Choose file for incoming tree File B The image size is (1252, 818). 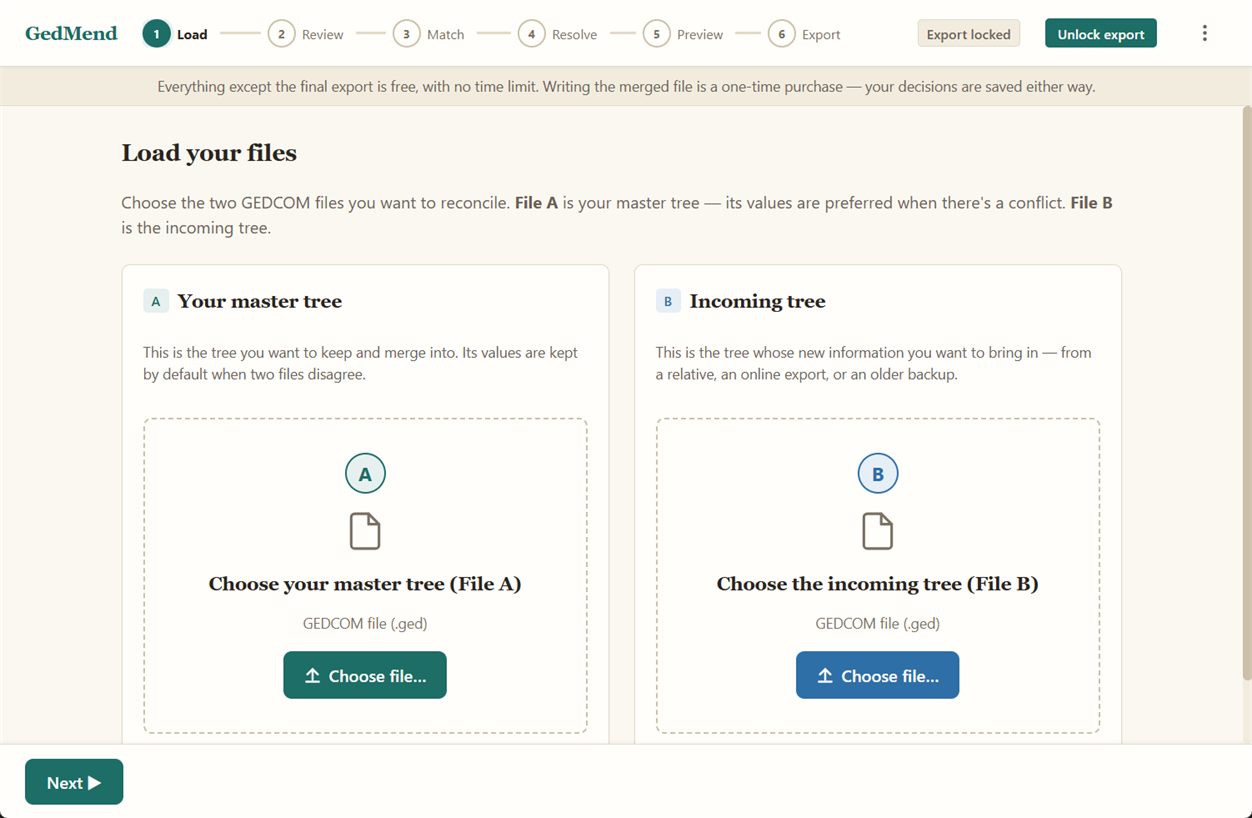[878, 675]
